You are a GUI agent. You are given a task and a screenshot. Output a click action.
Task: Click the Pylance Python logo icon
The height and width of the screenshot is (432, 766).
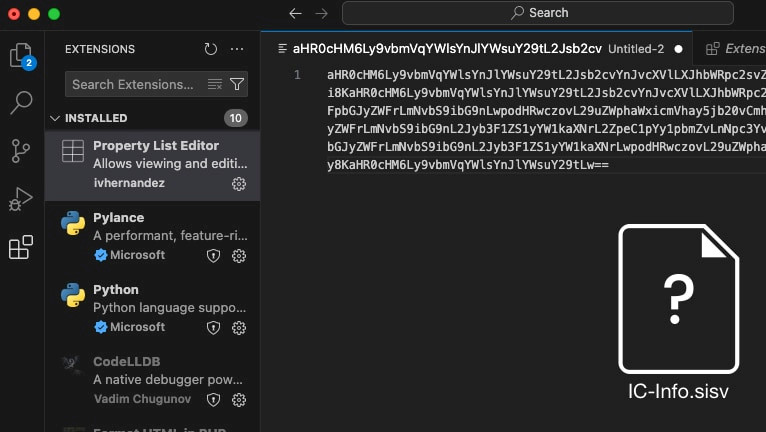(x=73, y=223)
